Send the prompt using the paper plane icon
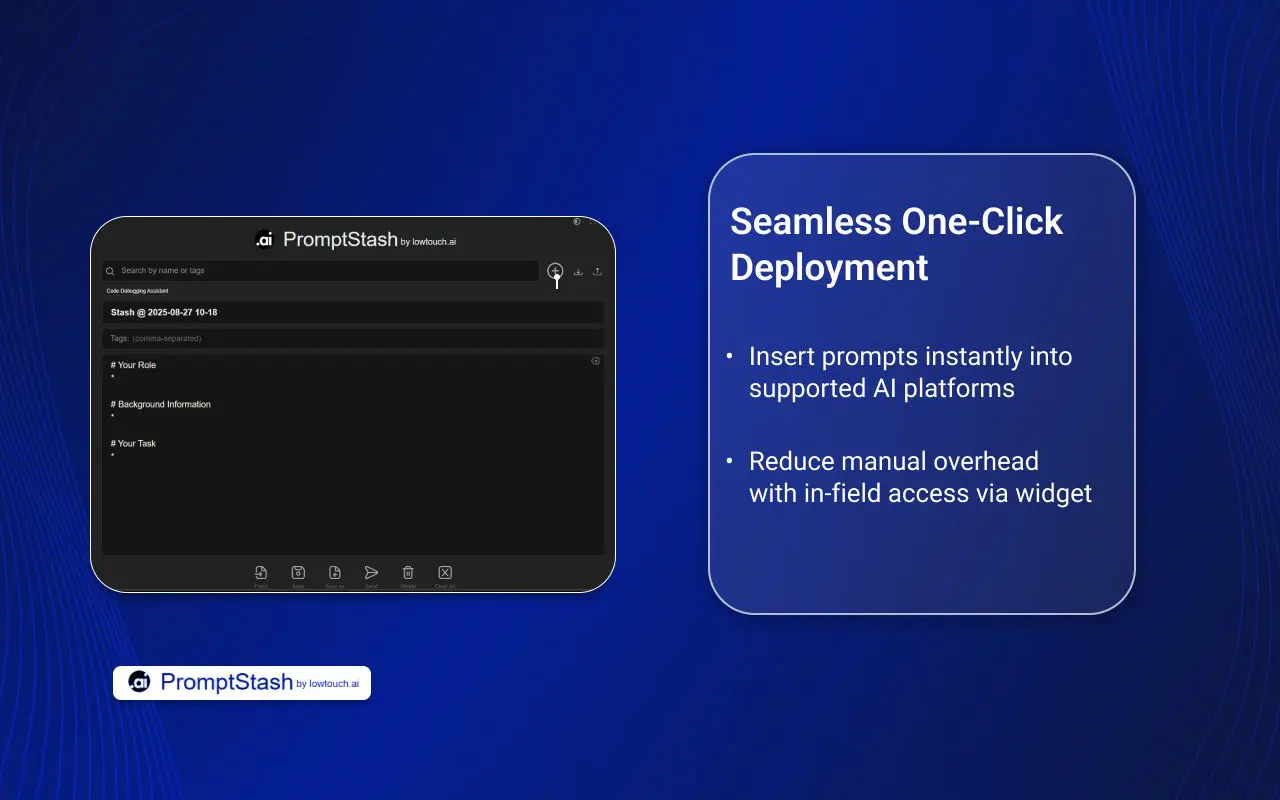 tap(371, 573)
